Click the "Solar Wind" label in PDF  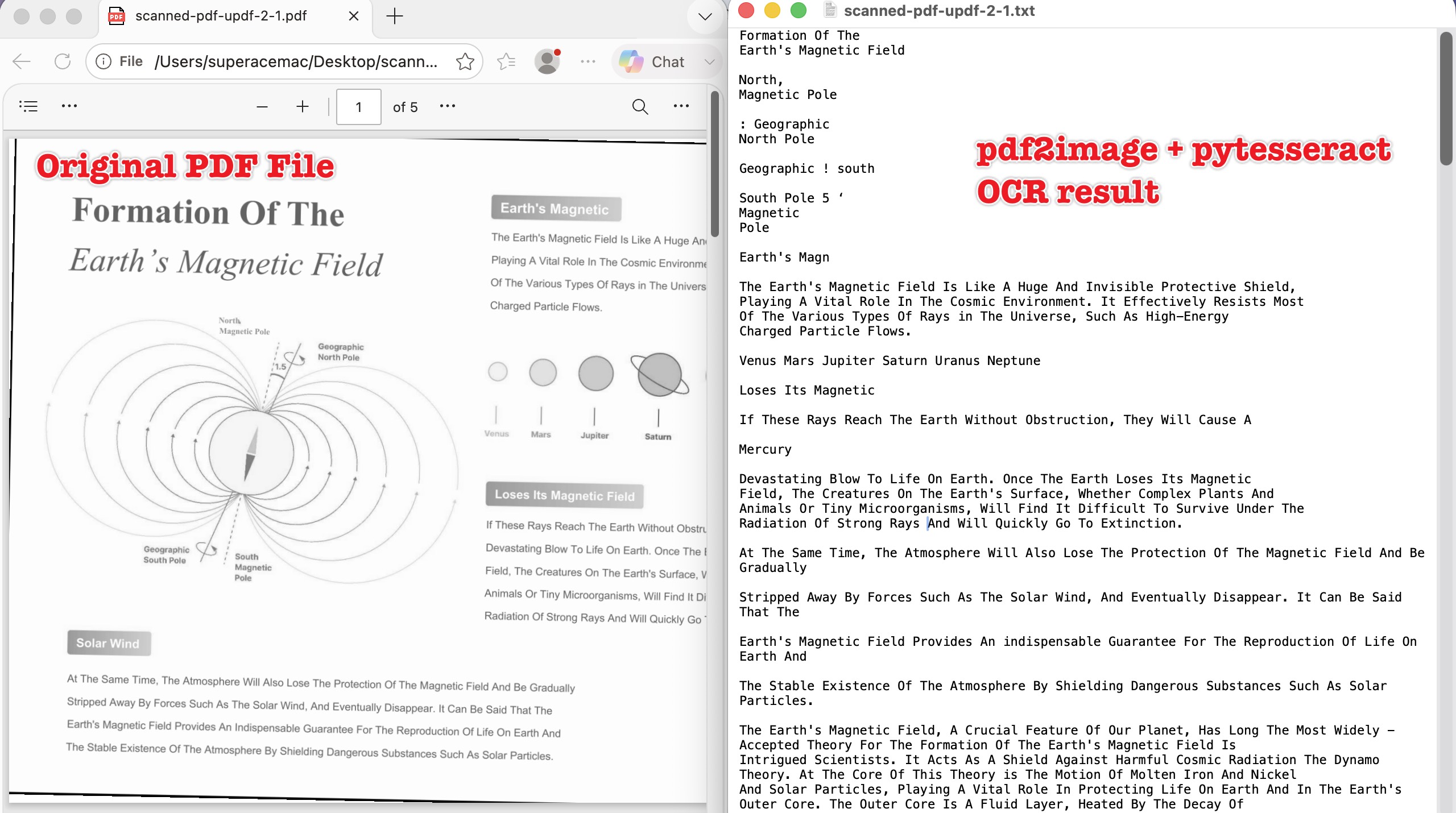click(x=108, y=643)
